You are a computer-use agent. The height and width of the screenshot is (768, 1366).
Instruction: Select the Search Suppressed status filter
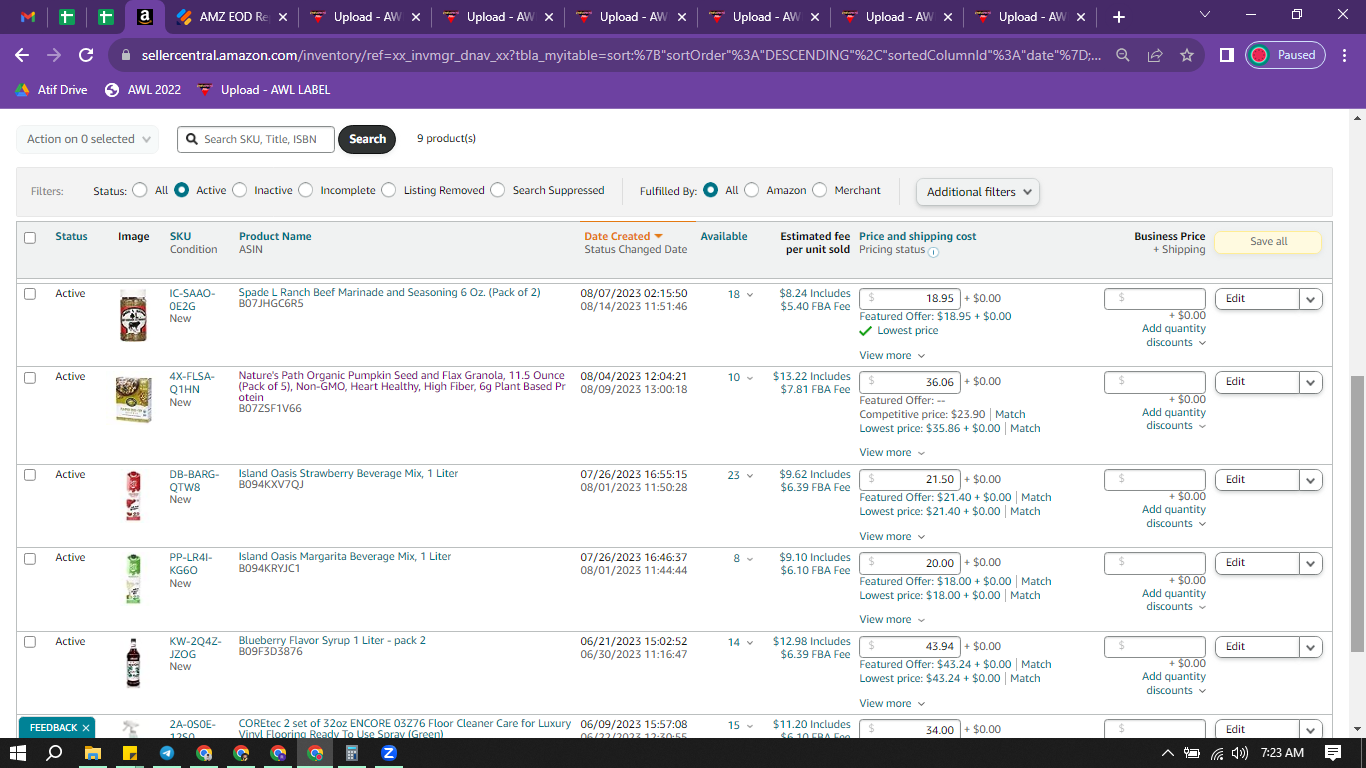coord(498,190)
